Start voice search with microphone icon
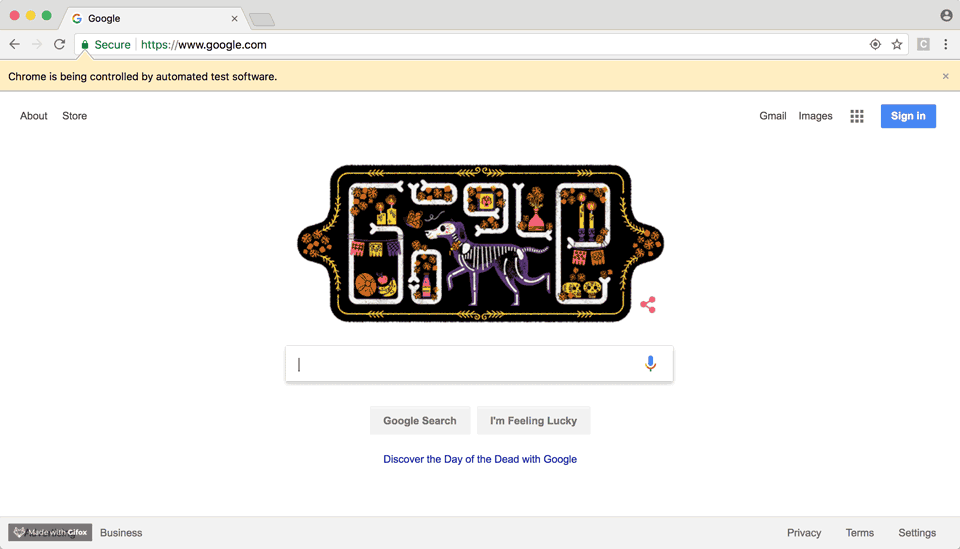 650,364
